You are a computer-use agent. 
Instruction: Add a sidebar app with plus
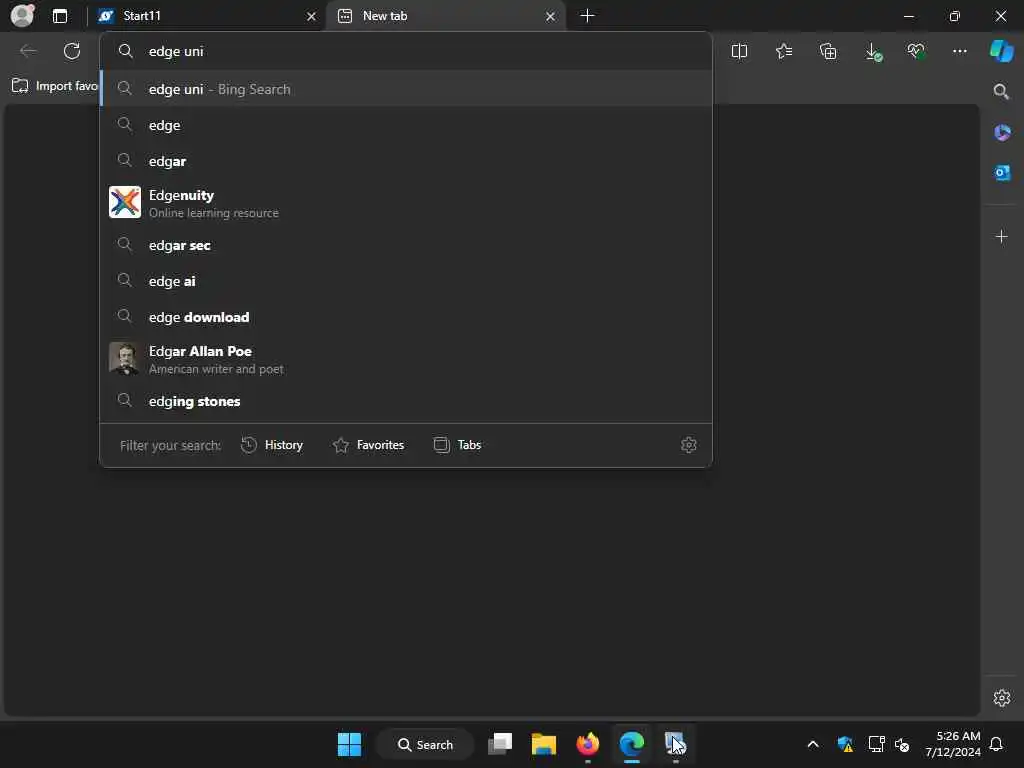click(1001, 236)
